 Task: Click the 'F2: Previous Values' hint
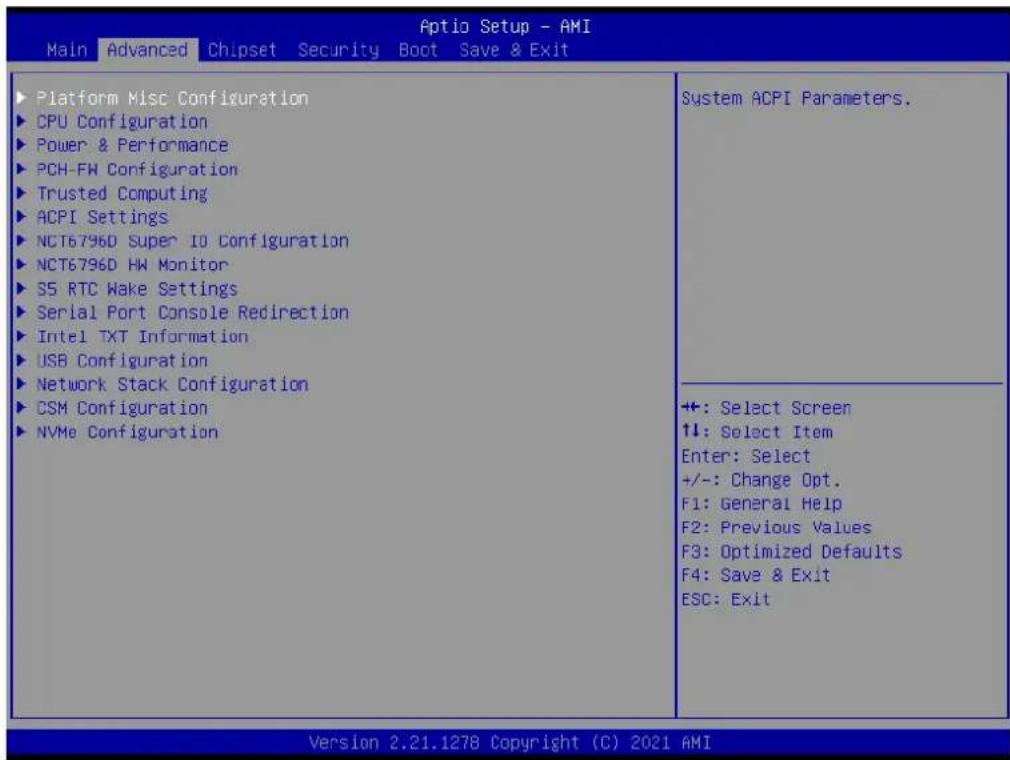(x=776, y=527)
